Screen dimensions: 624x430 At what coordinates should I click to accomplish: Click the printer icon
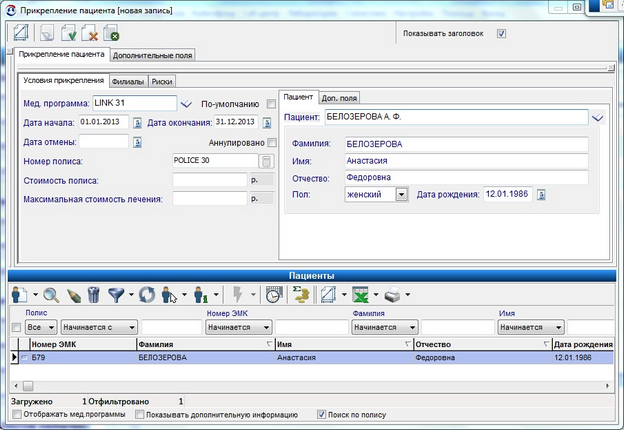[x=392, y=295]
